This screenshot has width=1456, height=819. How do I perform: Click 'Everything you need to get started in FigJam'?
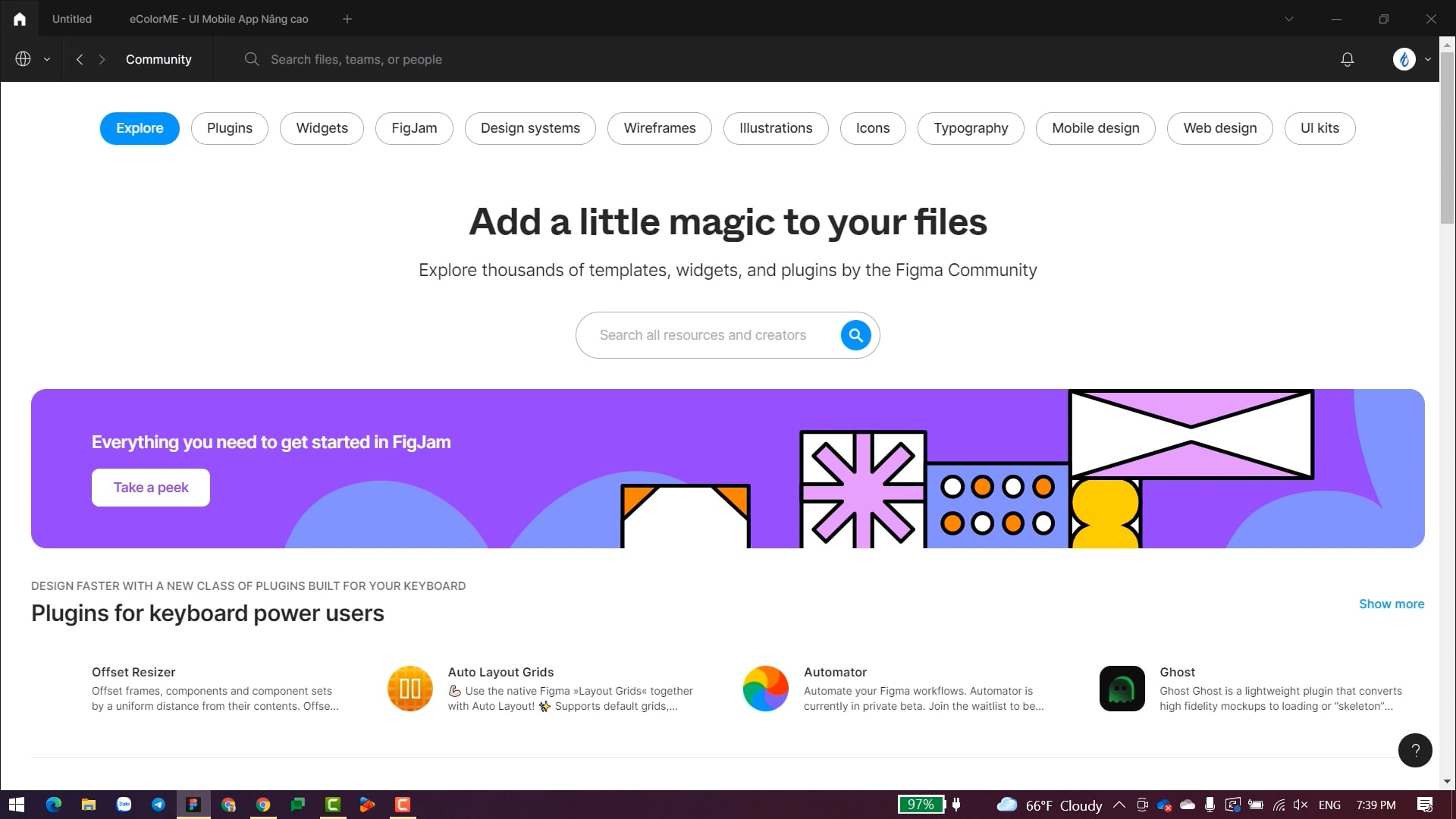[271, 442]
